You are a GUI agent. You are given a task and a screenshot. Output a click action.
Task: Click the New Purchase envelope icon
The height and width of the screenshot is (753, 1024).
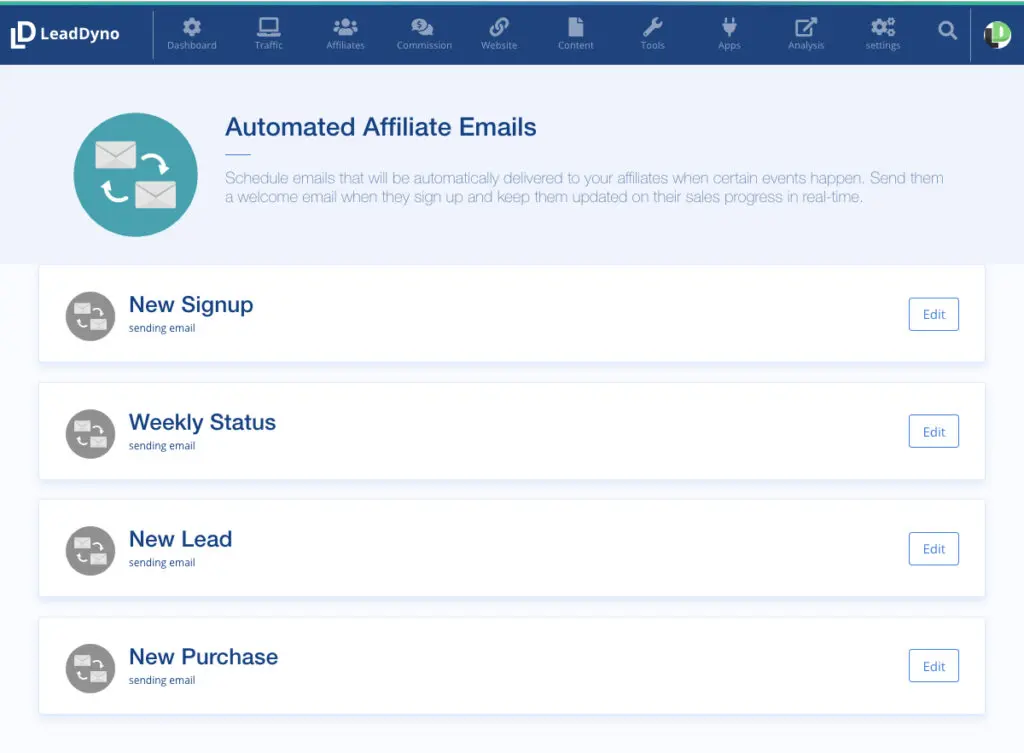tap(90, 668)
